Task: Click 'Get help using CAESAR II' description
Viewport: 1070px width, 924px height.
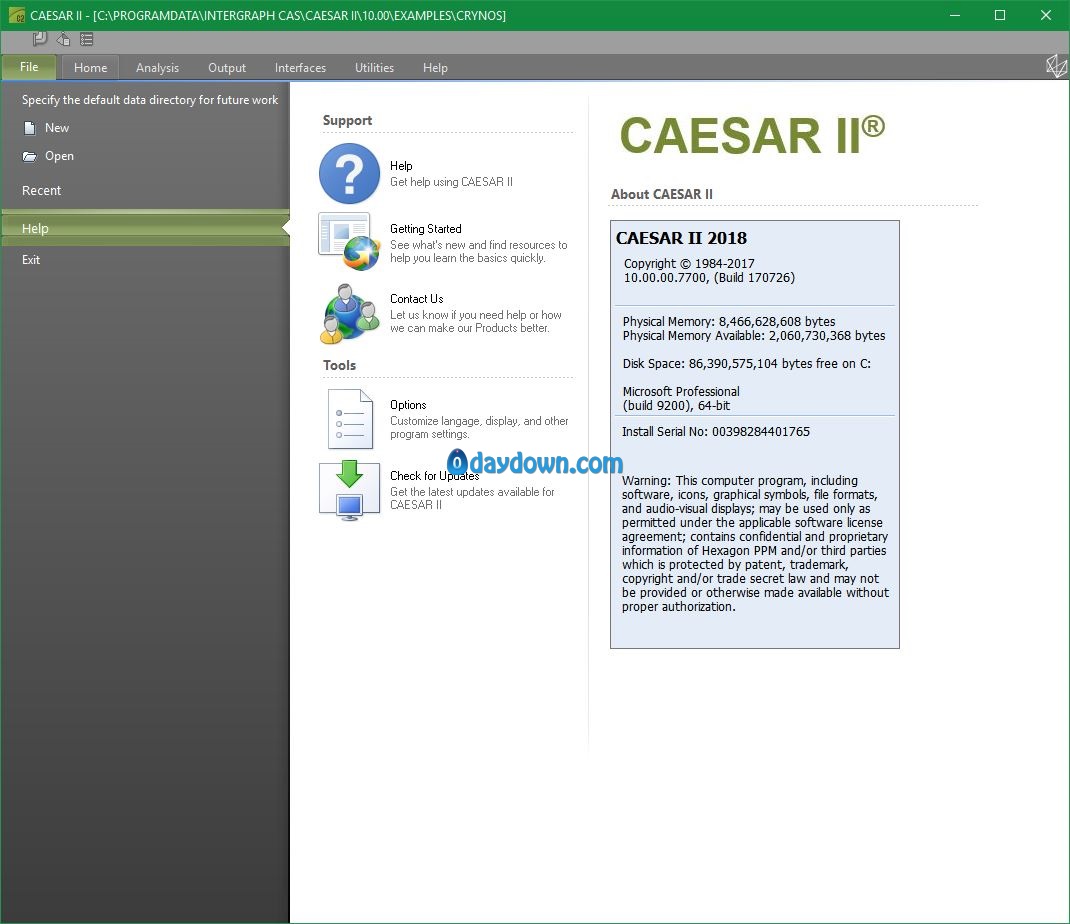Action: pos(451,182)
